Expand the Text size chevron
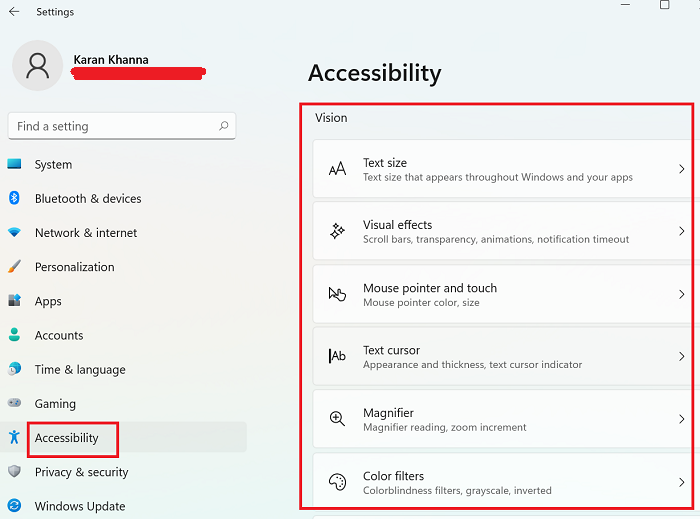 point(681,169)
